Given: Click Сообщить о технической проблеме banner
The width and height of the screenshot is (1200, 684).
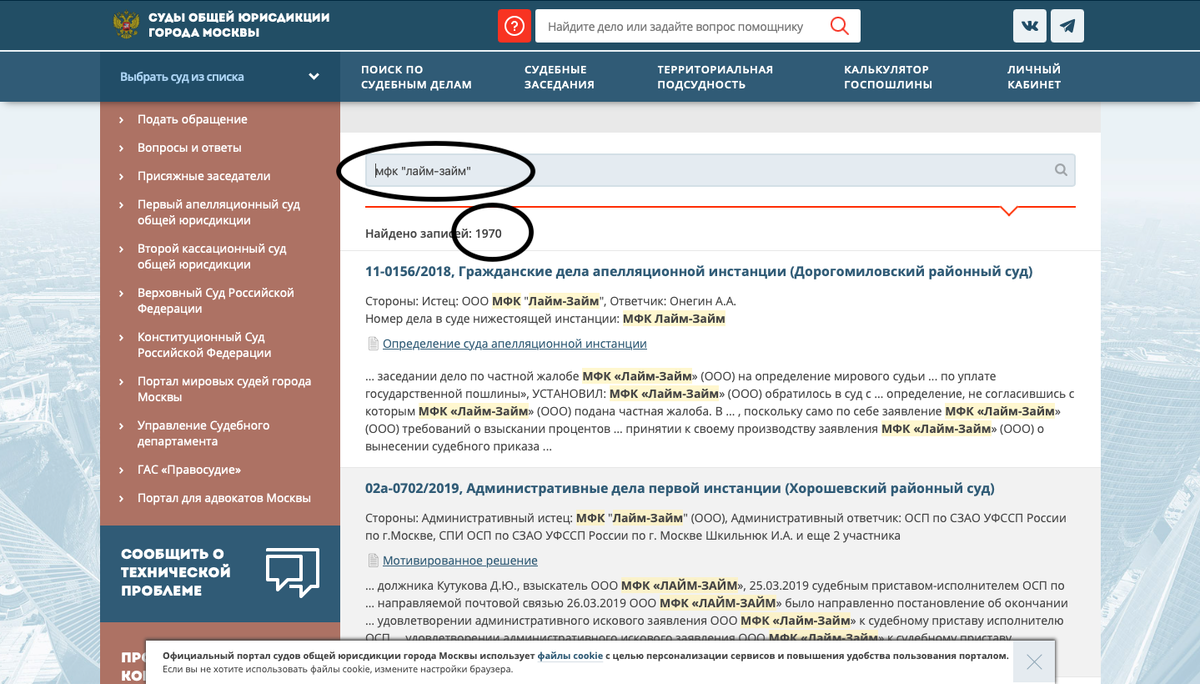Looking at the screenshot, I should 220,572.
